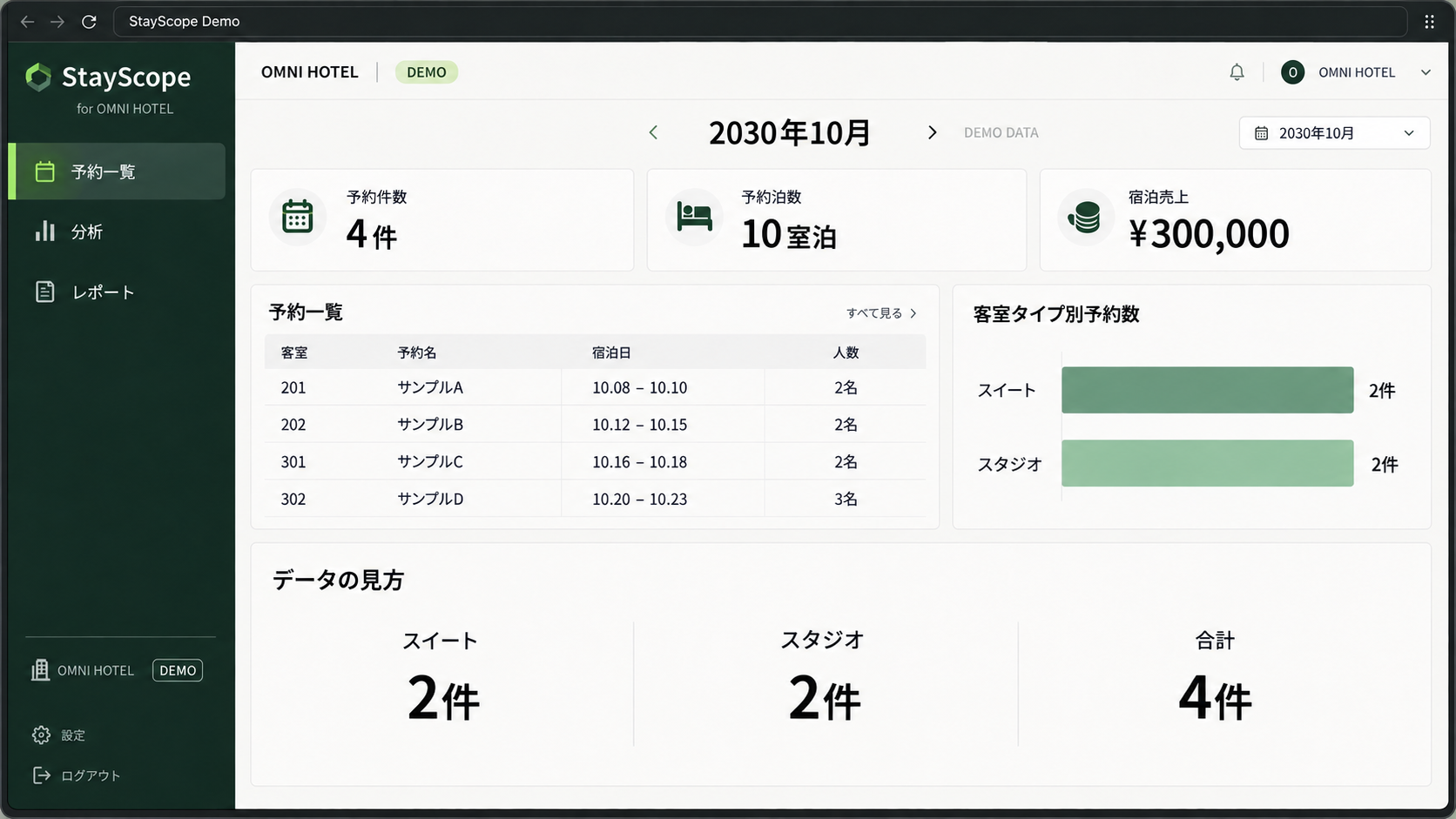Viewport: 1456px width, 819px height.
Task: Open notifications bell
Action: [1237, 72]
